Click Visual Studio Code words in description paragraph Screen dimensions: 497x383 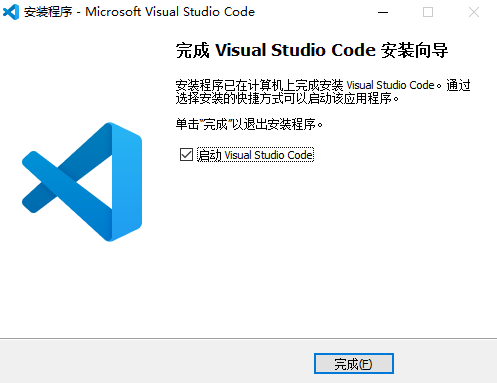point(390,85)
